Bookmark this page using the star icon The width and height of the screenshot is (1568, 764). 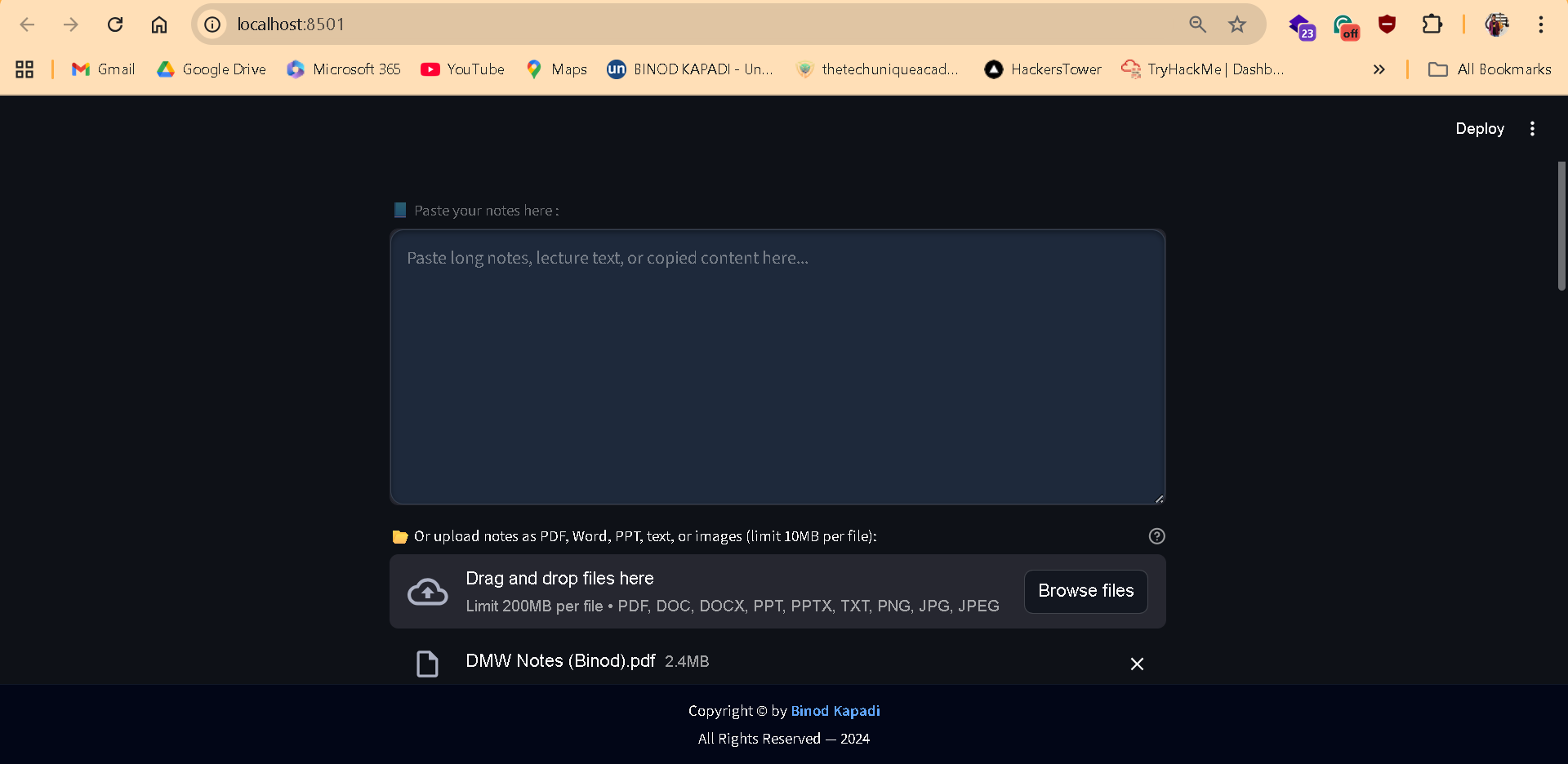pyautogui.click(x=1237, y=24)
